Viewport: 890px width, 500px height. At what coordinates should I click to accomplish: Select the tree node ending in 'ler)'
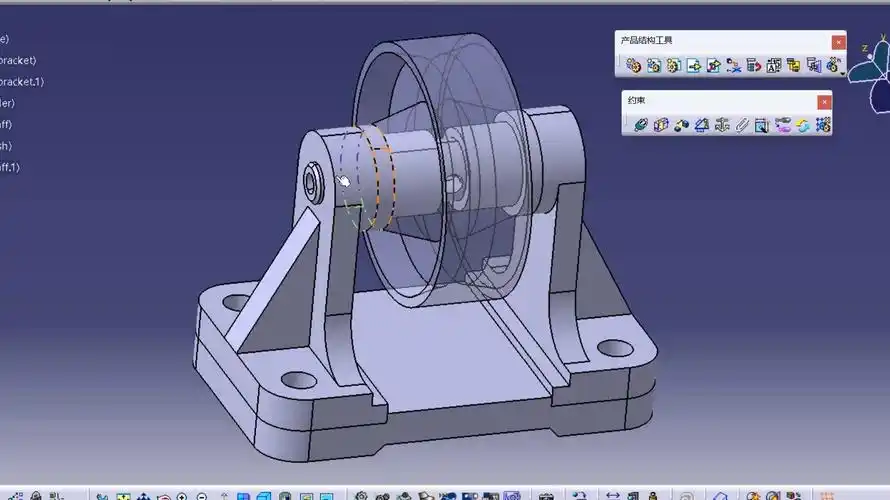pyautogui.click(x=7, y=103)
